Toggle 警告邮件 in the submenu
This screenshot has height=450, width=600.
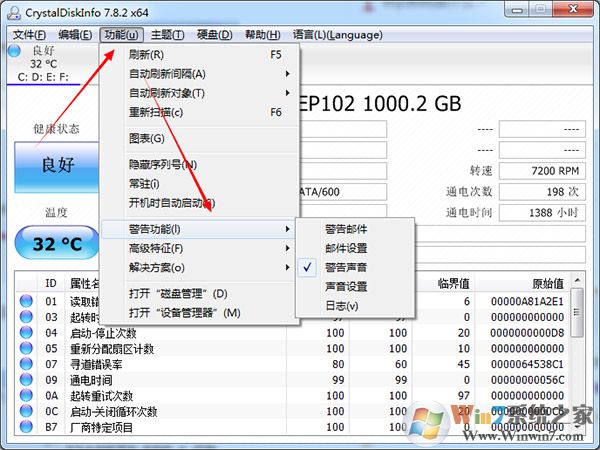click(355, 229)
